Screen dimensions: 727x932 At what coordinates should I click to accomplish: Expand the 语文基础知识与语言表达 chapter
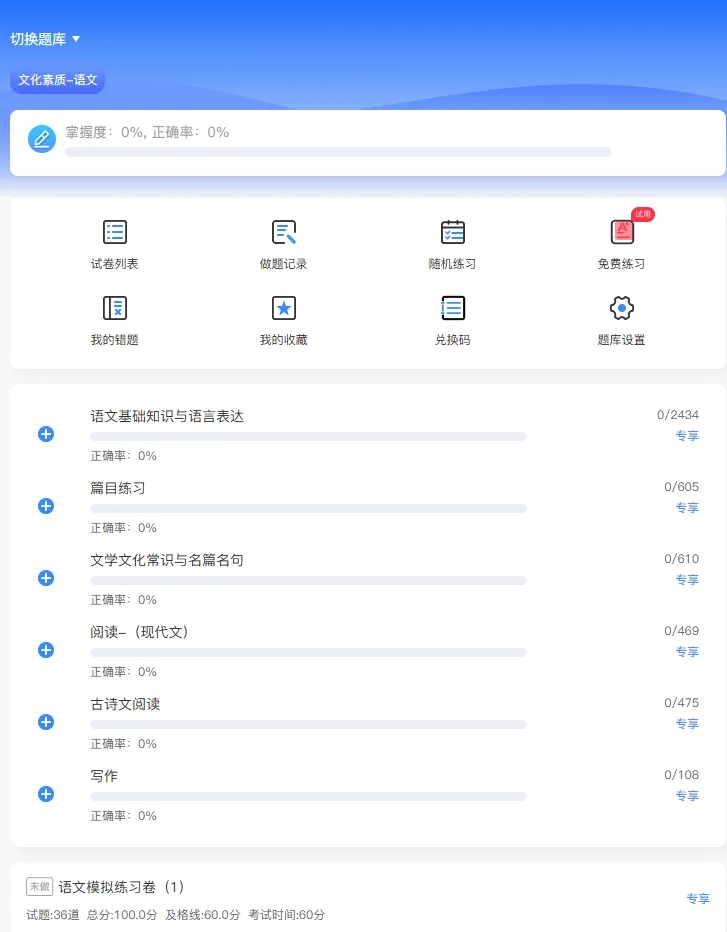tap(46, 434)
